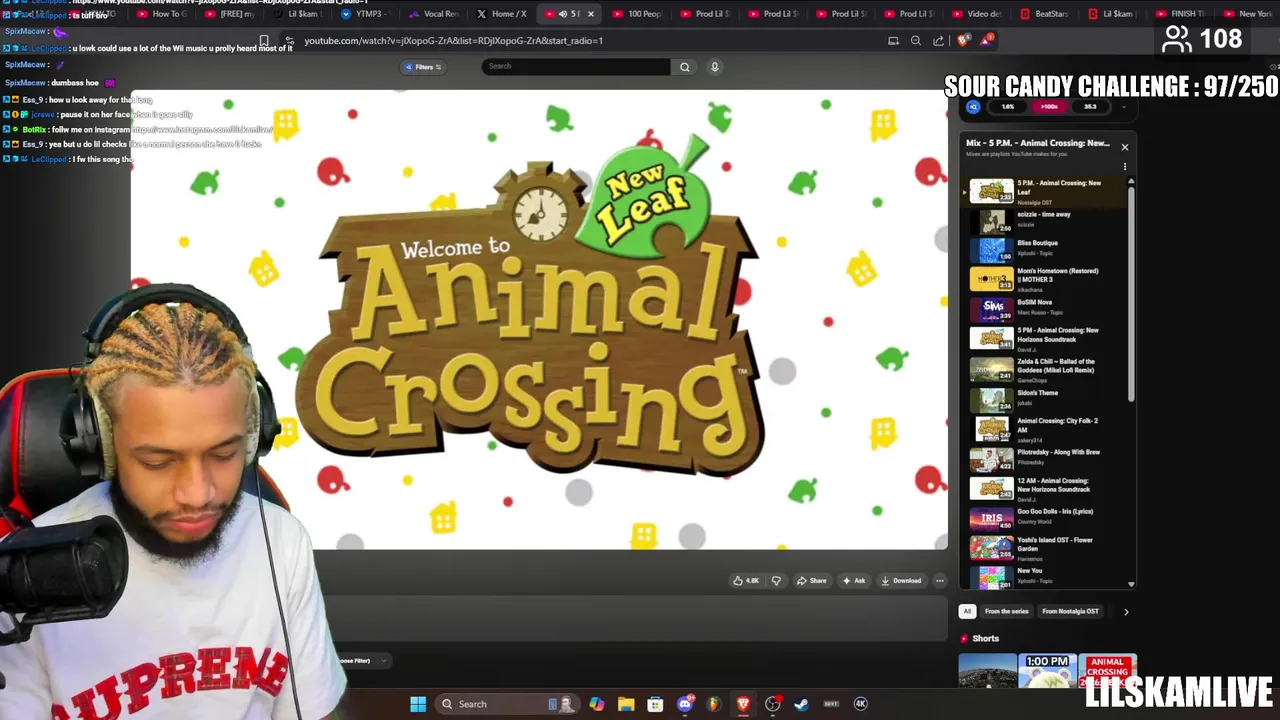The width and height of the screenshot is (1280, 720).
Task: Play 'Mom's Hometown (Restored)' from the playlist
Action: pos(1046,279)
